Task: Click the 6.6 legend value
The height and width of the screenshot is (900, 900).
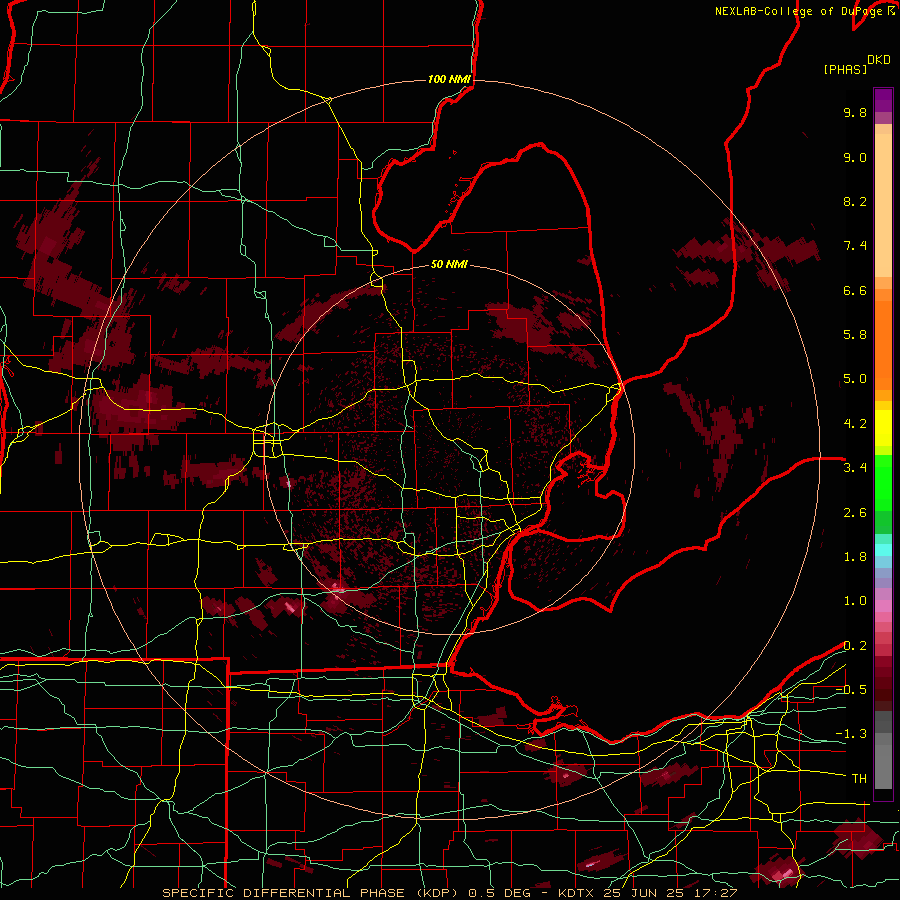Action: click(855, 290)
